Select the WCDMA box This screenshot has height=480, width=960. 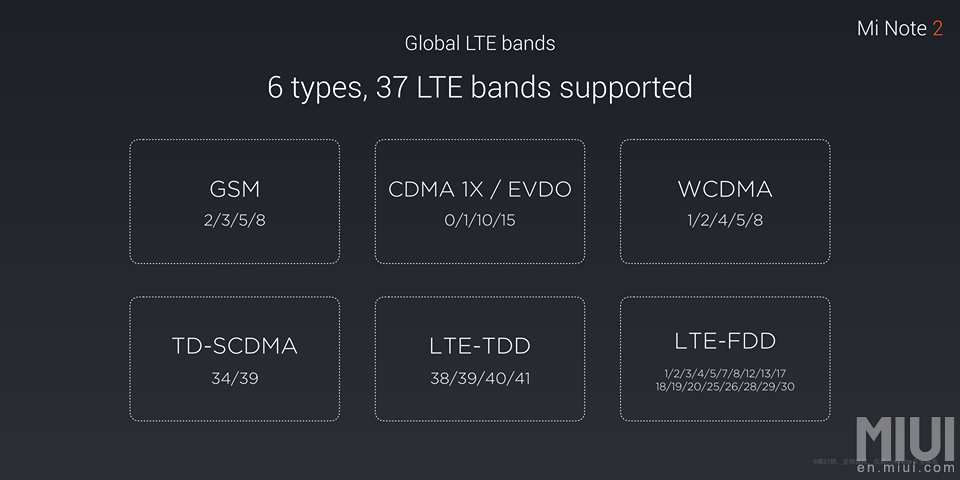tap(725, 201)
